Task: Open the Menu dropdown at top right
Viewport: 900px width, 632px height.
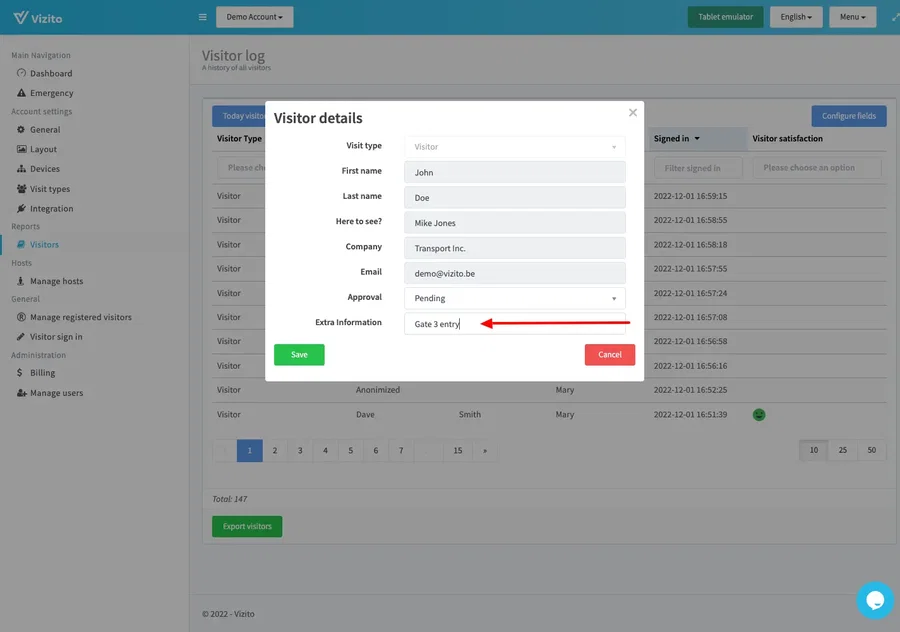Action: (851, 17)
